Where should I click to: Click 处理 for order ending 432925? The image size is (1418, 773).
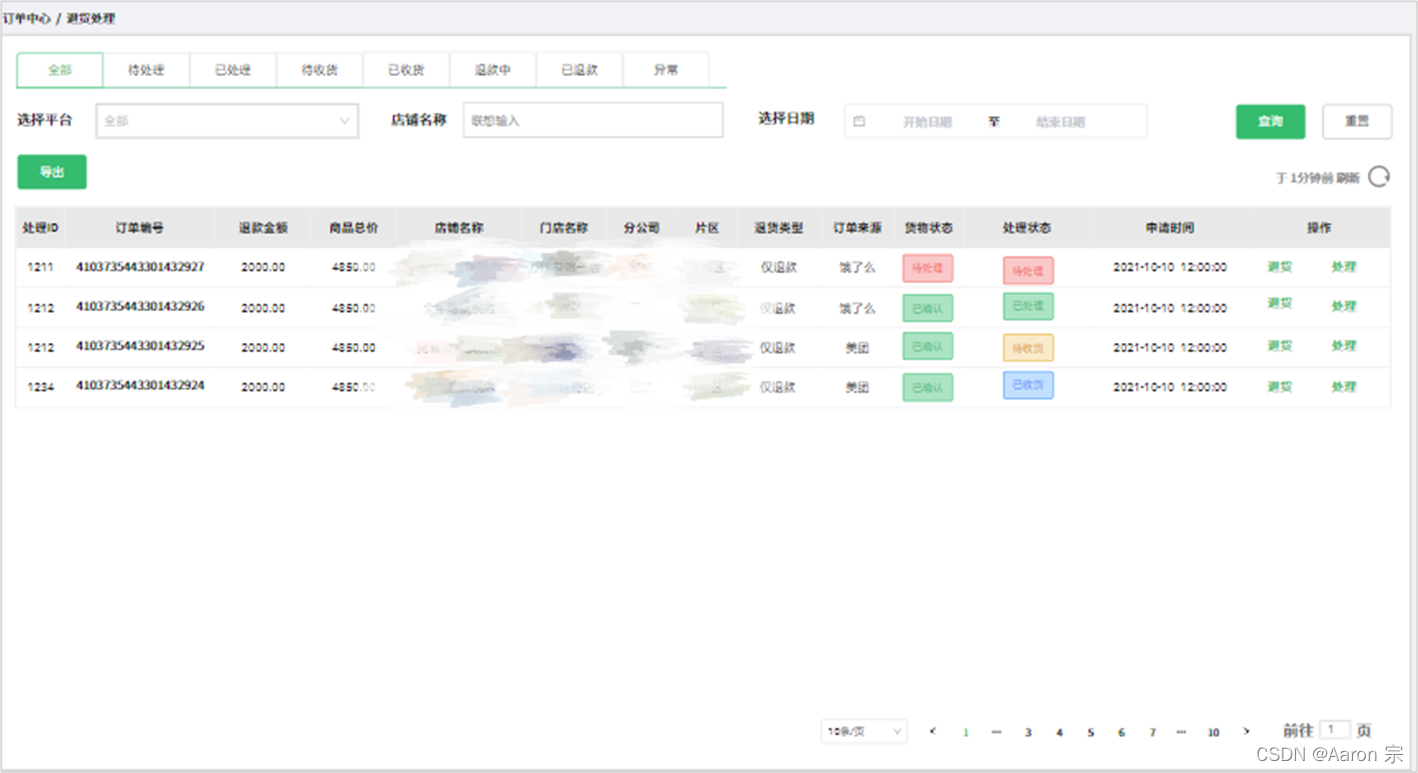[x=1344, y=346]
